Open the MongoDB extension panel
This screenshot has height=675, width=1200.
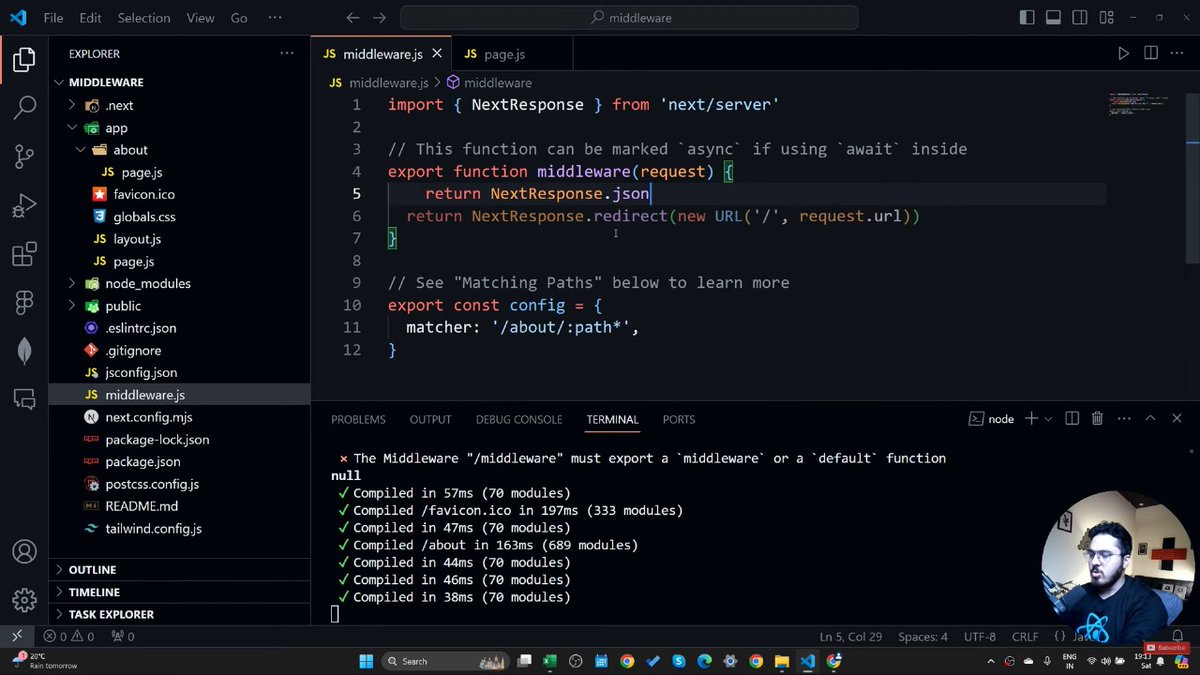pos(25,350)
